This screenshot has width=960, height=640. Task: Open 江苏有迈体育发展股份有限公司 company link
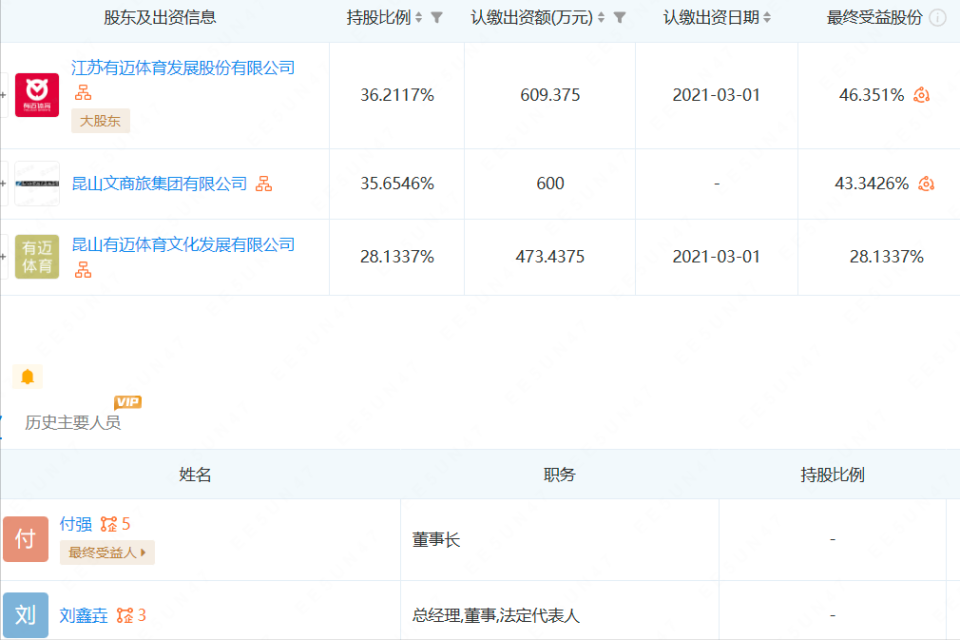[183, 68]
